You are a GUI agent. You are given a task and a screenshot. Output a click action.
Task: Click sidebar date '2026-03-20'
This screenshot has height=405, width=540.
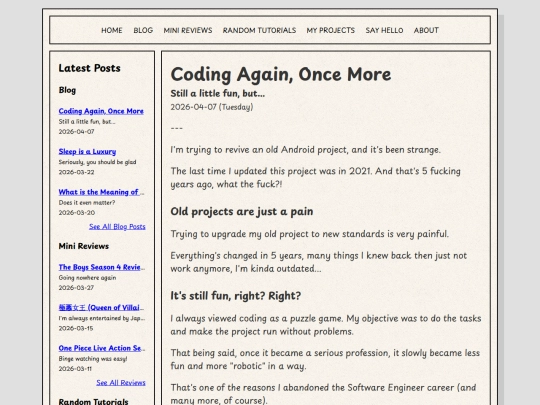76,212
